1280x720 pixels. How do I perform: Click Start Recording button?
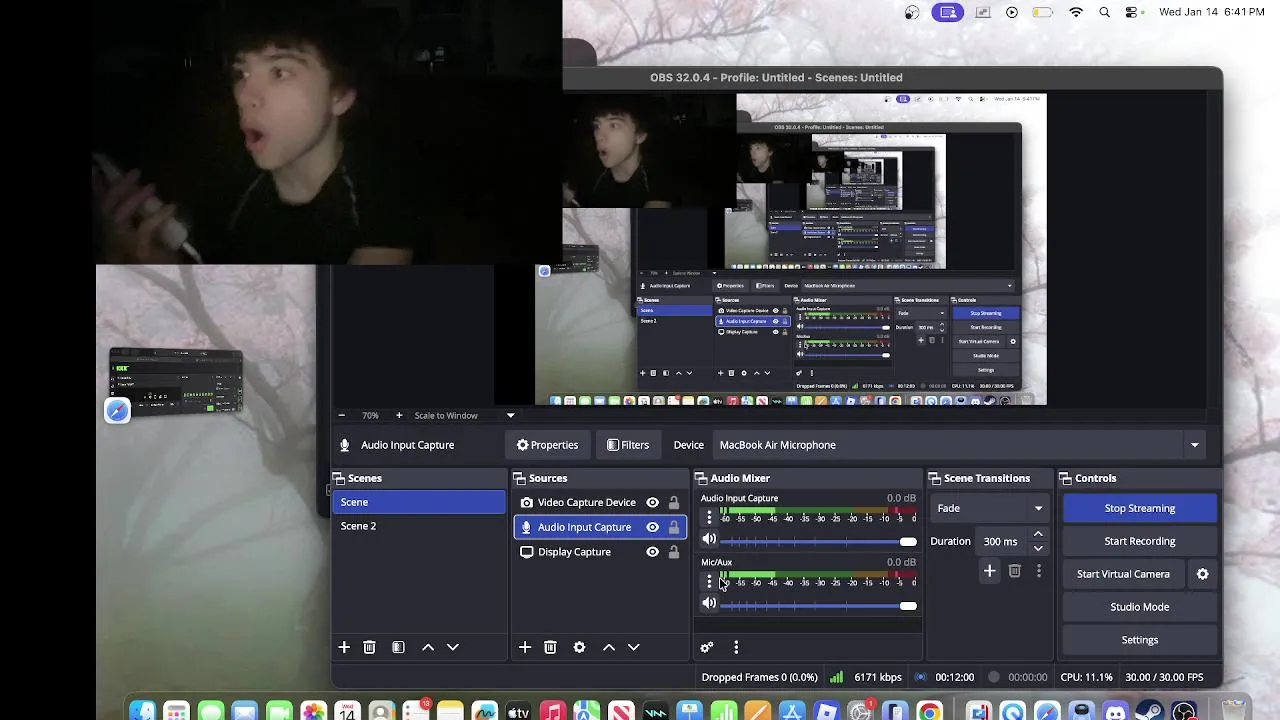coord(1140,541)
